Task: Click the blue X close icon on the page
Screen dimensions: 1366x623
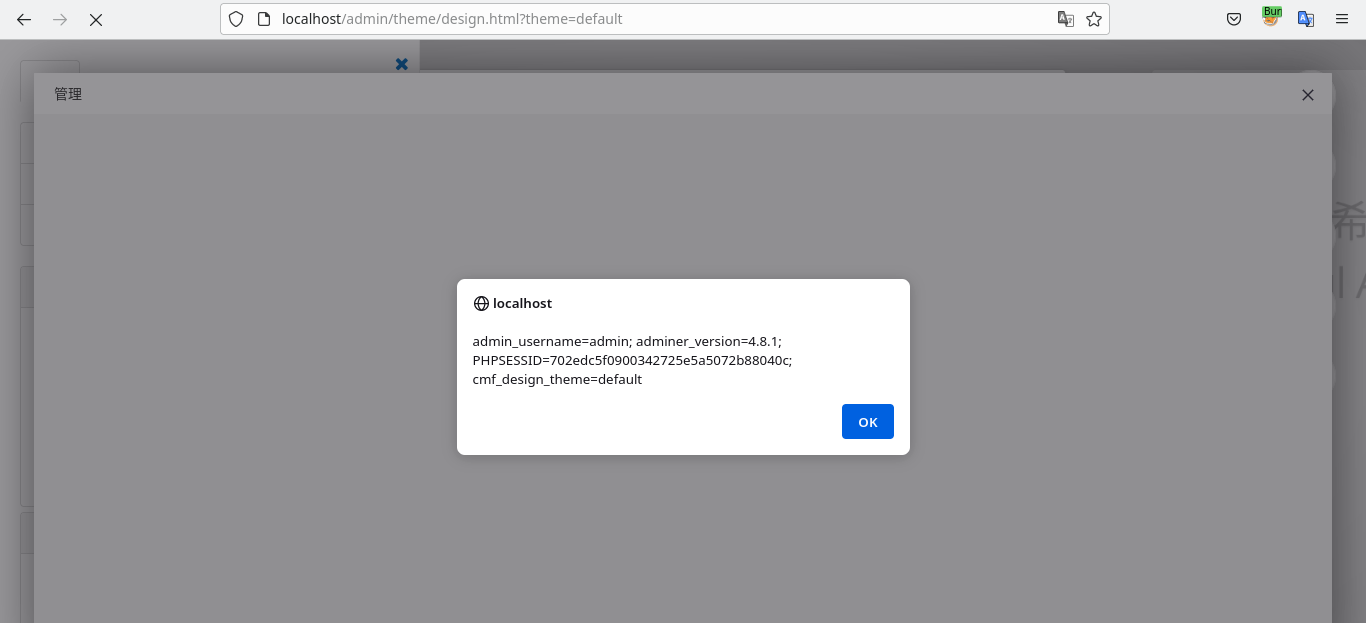Action: [x=402, y=64]
